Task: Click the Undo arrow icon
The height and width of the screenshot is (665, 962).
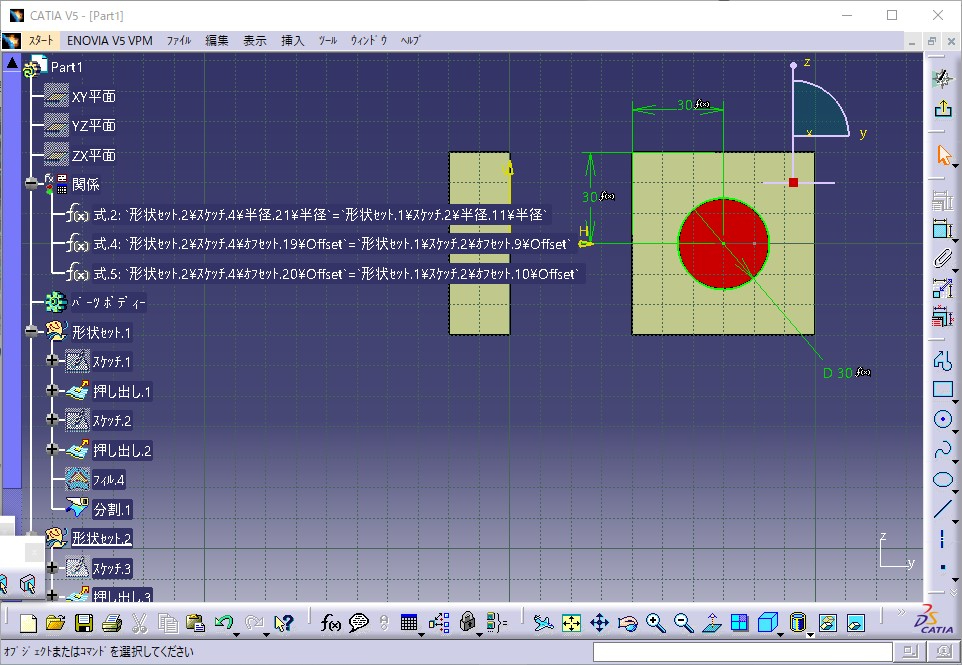Action: point(224,623)
